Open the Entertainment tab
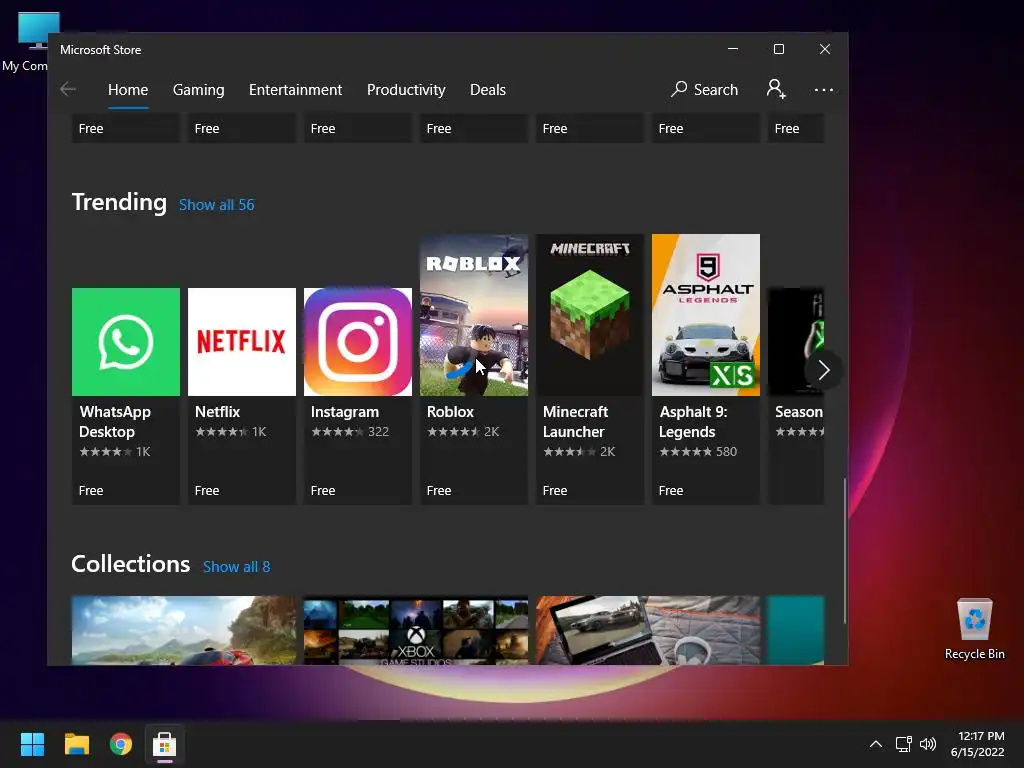The image size is (1024, 768). (x=295, y=89)
